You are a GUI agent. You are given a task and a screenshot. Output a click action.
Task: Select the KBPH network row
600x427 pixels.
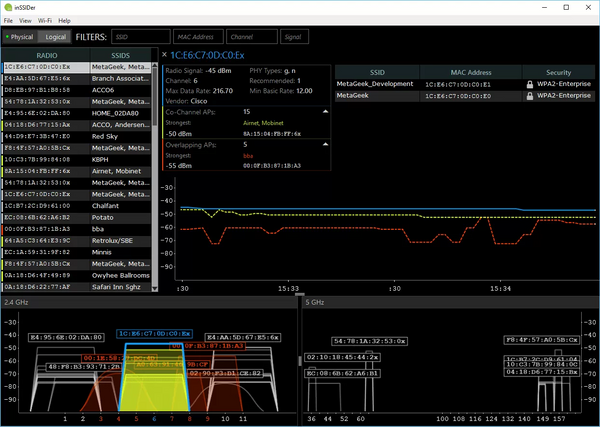[x=77, y=160]
